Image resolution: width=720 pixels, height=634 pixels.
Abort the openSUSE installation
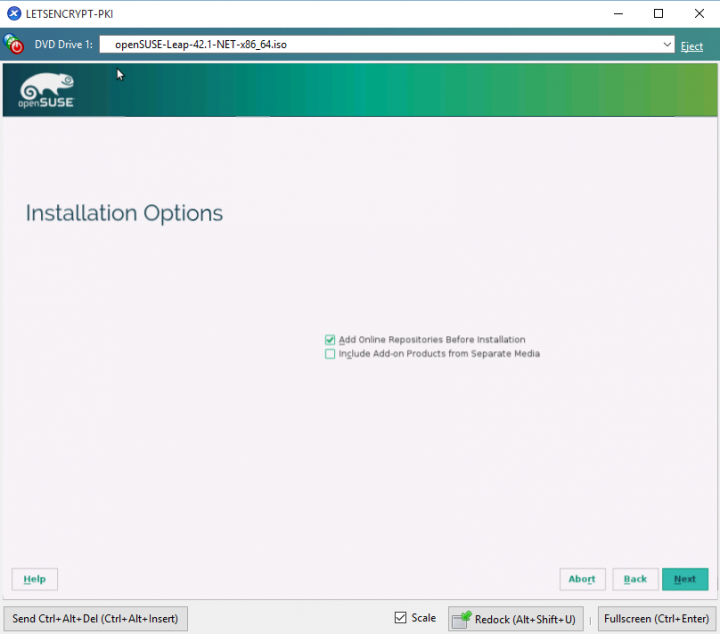click(x=582, y=579)
